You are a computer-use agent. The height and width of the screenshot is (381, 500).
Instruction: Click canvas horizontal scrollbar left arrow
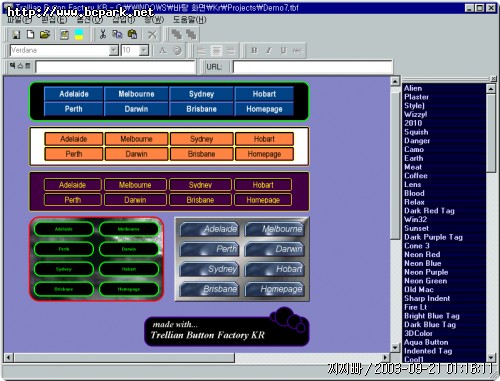8,358
